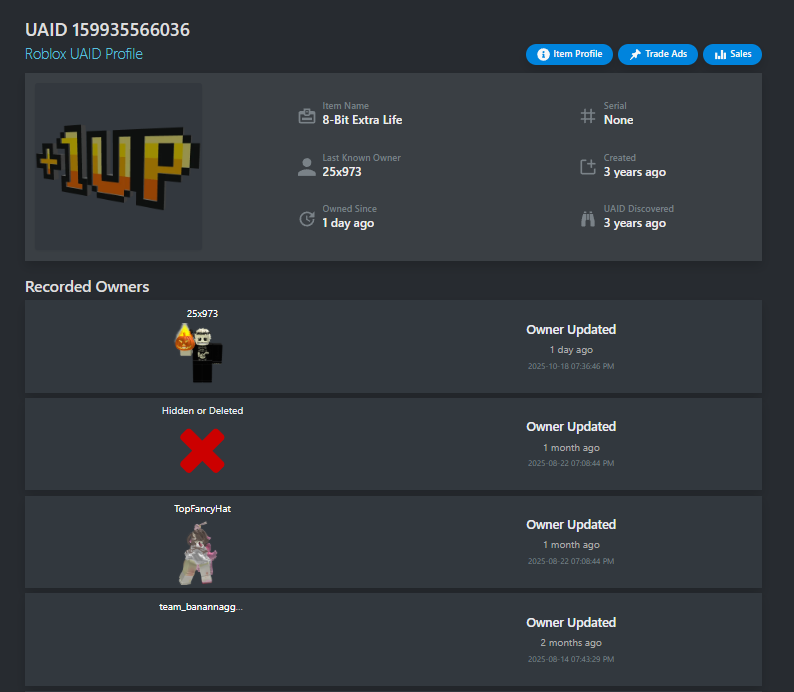
Task: Open the Trade Ads button
Action: click(x=658, y=54)
